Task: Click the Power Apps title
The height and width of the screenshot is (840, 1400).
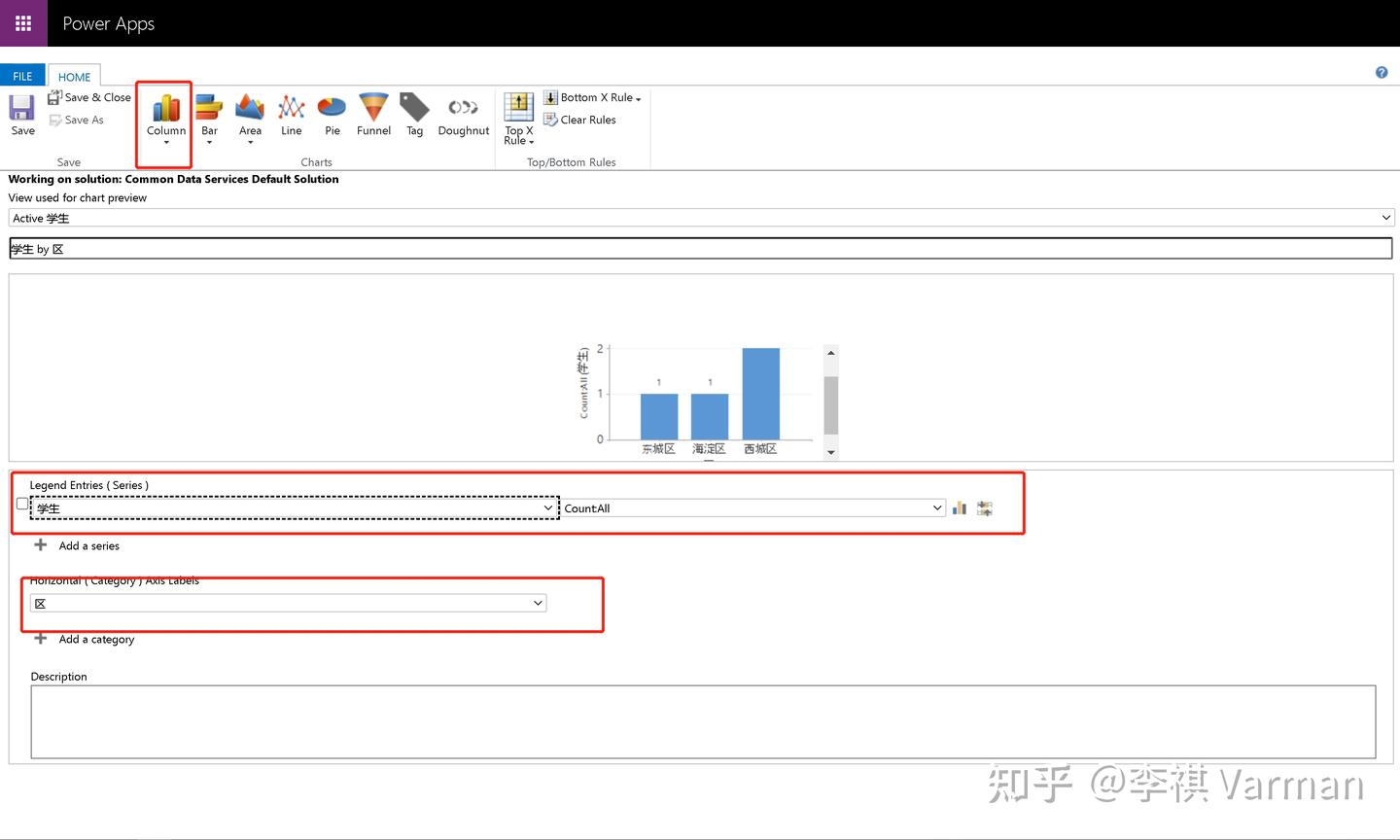Action: point(108,23)
